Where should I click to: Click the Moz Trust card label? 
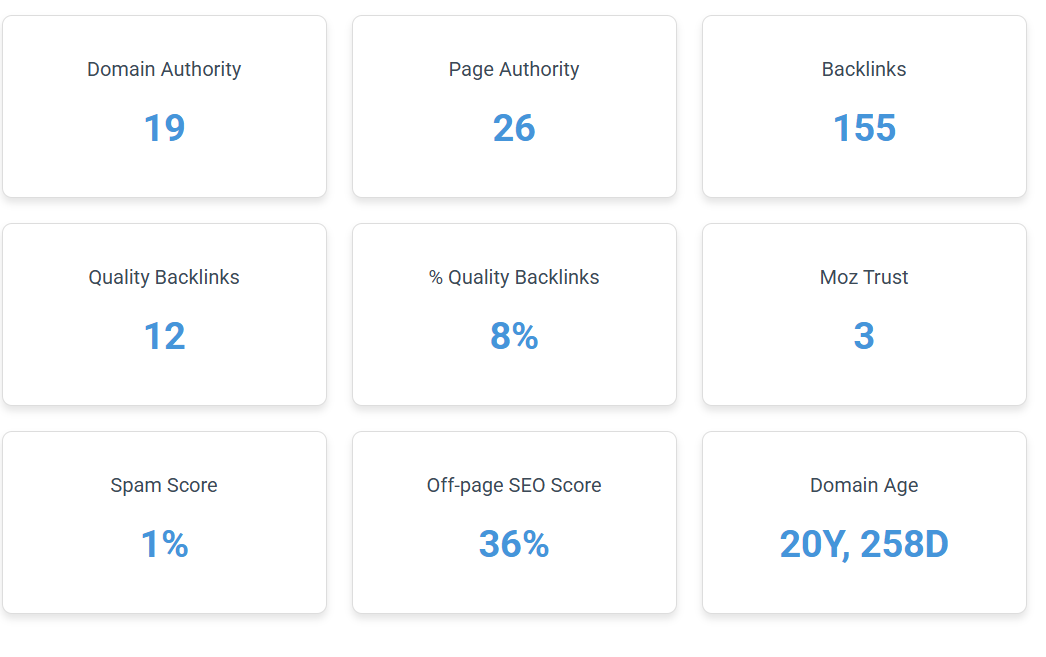[864, 277]
